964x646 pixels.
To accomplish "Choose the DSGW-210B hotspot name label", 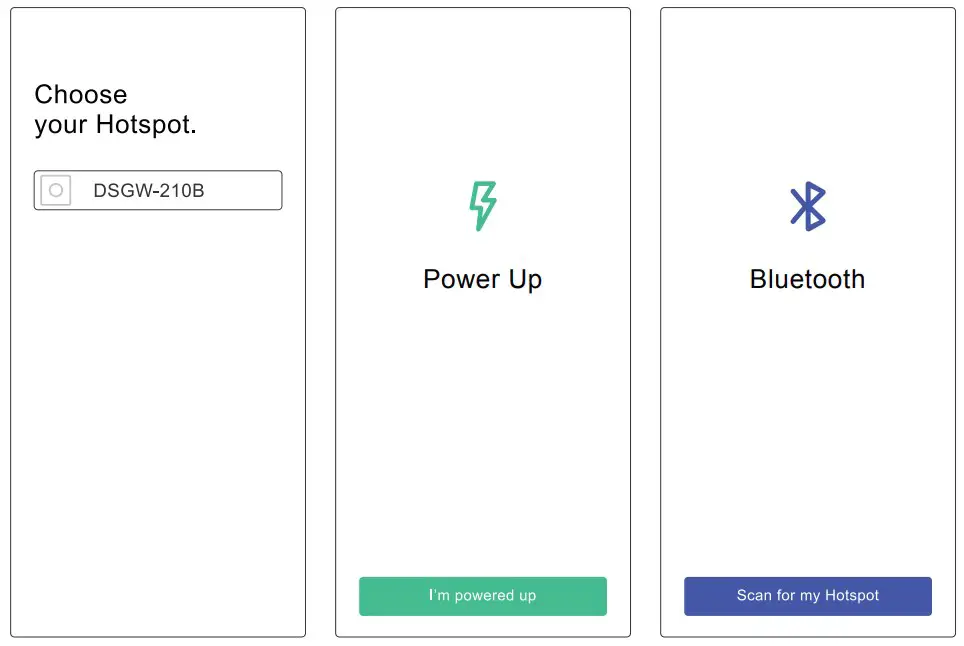I will click(x=149, y=190).
